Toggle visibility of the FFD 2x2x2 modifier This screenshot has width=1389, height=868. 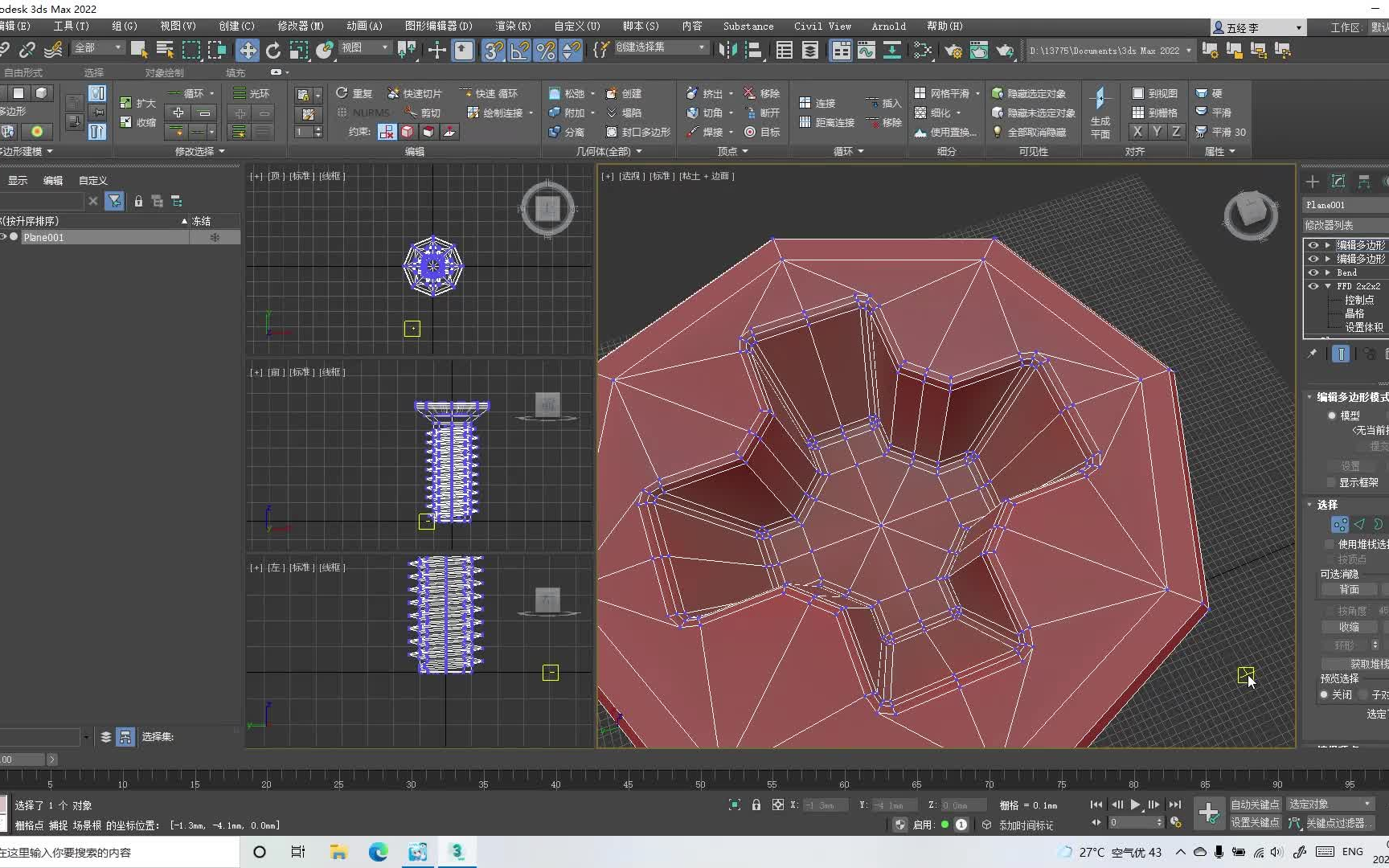[1313, 286]
